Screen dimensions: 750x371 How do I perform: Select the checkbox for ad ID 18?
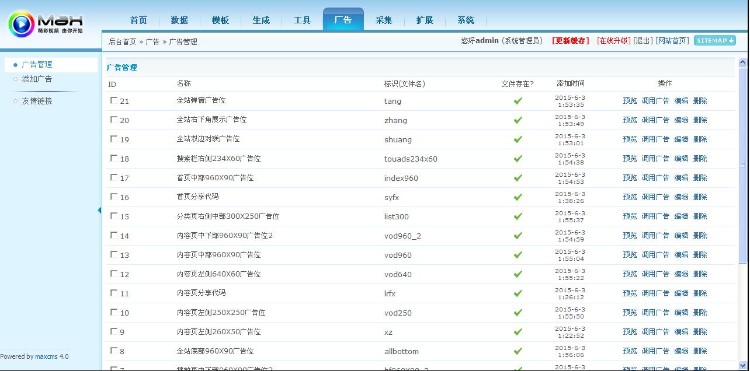point(113,158)
